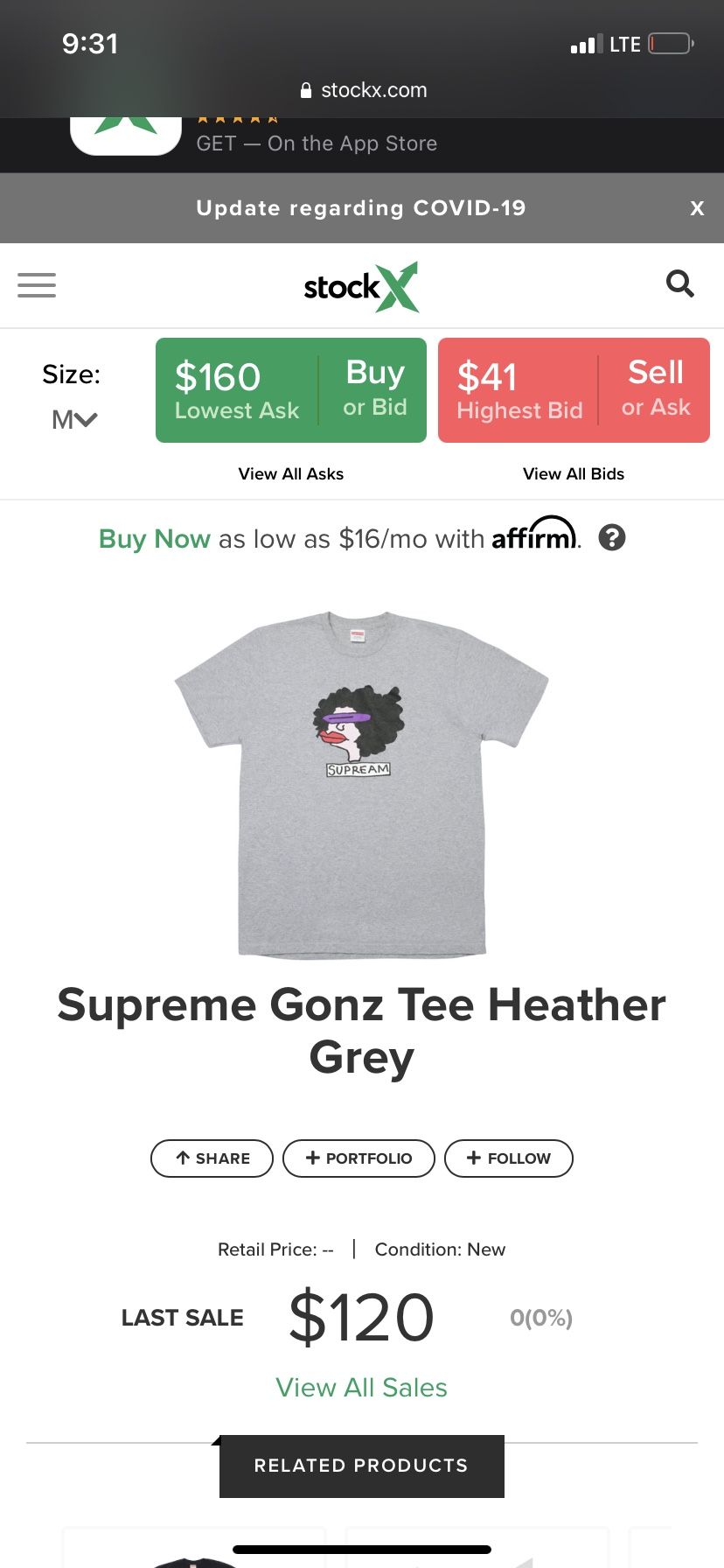
Task: Open the hamburger navigation menu
Action: [x=37, y=285]
